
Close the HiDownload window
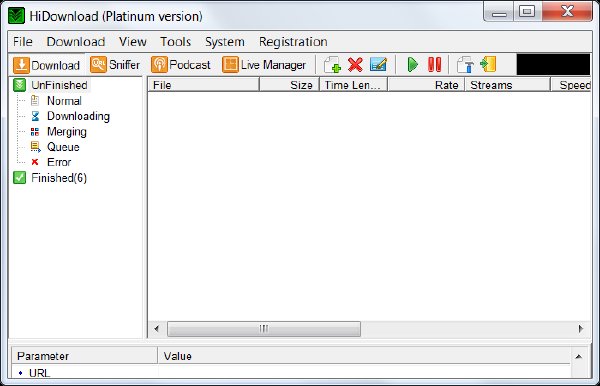click(567, 11)
